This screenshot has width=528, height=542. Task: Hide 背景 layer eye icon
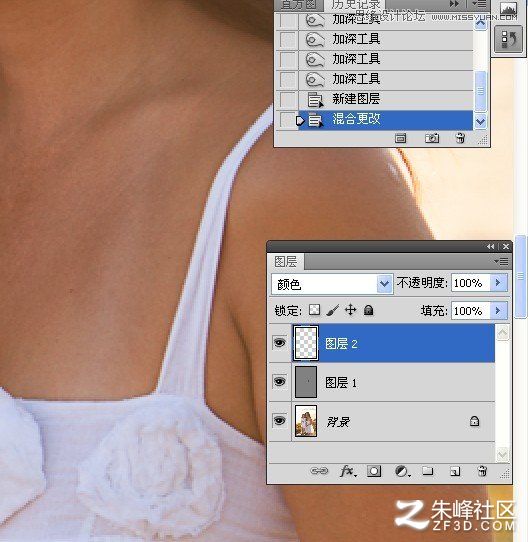tap(280, 421)
